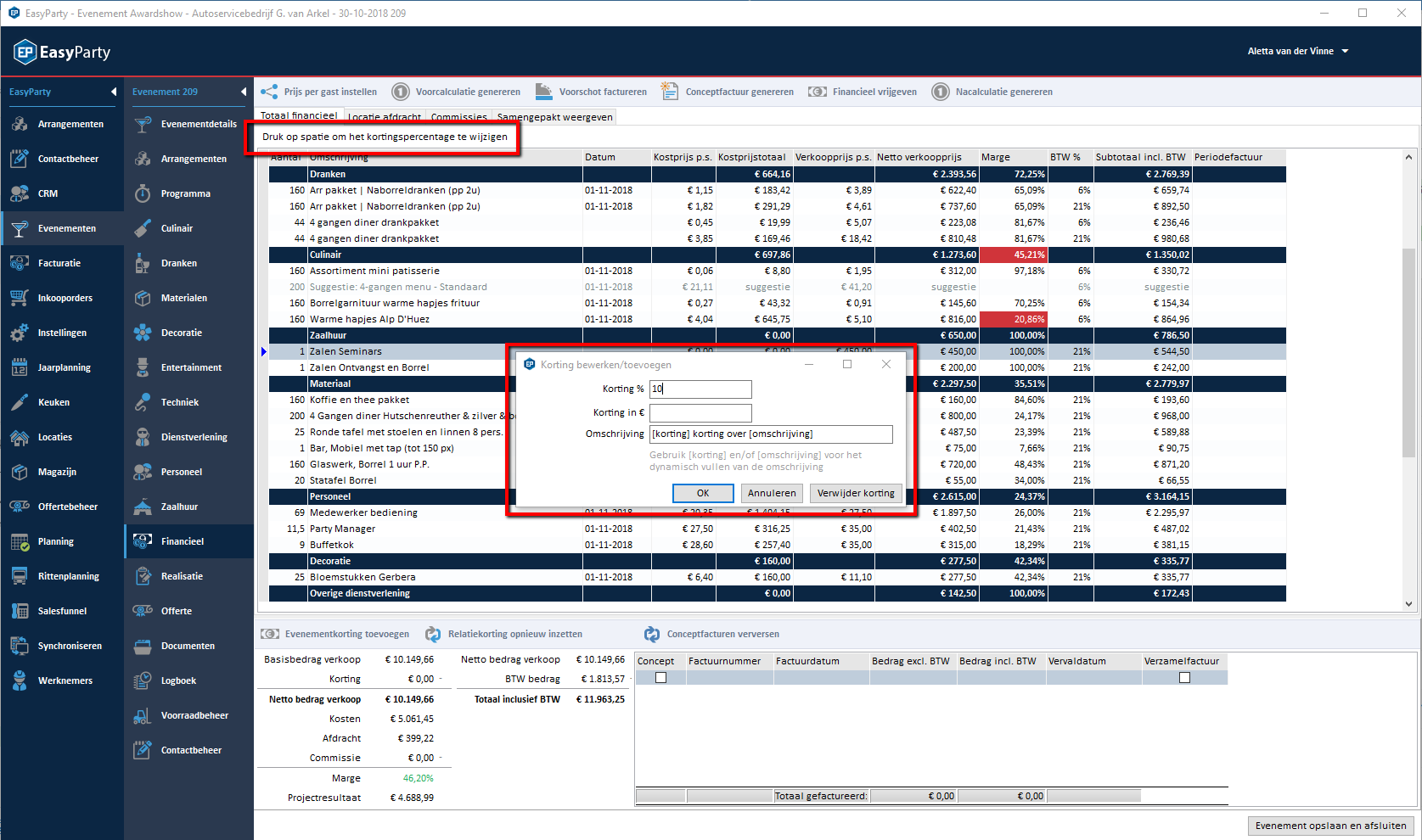
Task: Click Evenement opslaan en afsluiten button
Action: 1330,826
